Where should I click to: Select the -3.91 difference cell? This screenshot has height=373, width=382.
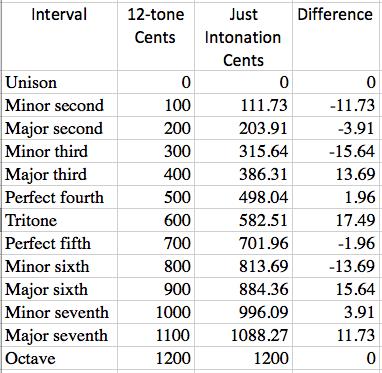337,128
